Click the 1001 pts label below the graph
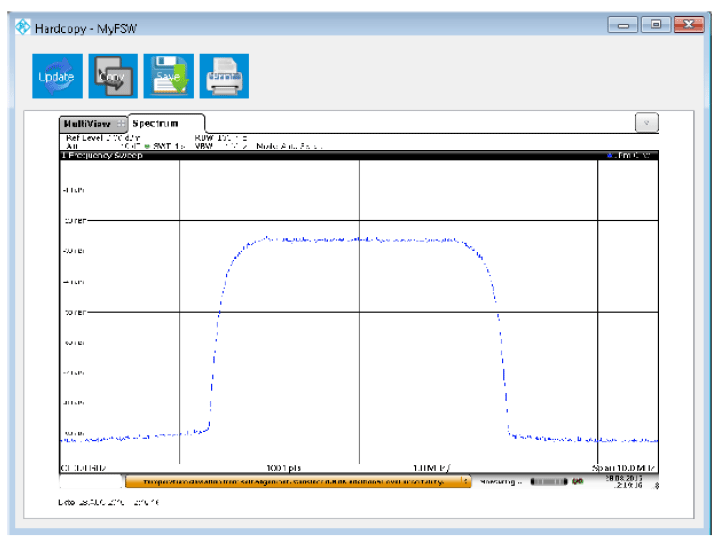The width and height of the screenshot is (719, 542). point(284,467)
